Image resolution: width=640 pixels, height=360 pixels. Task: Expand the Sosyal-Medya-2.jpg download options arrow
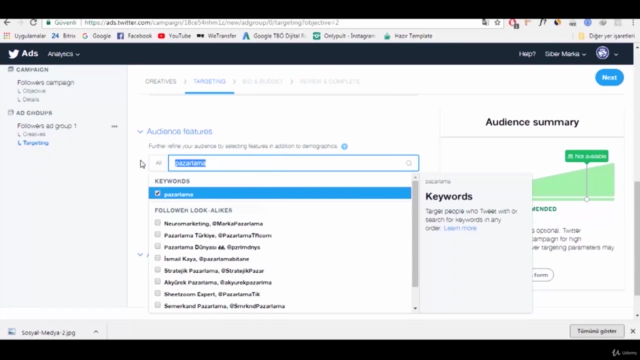click(96, 332)
